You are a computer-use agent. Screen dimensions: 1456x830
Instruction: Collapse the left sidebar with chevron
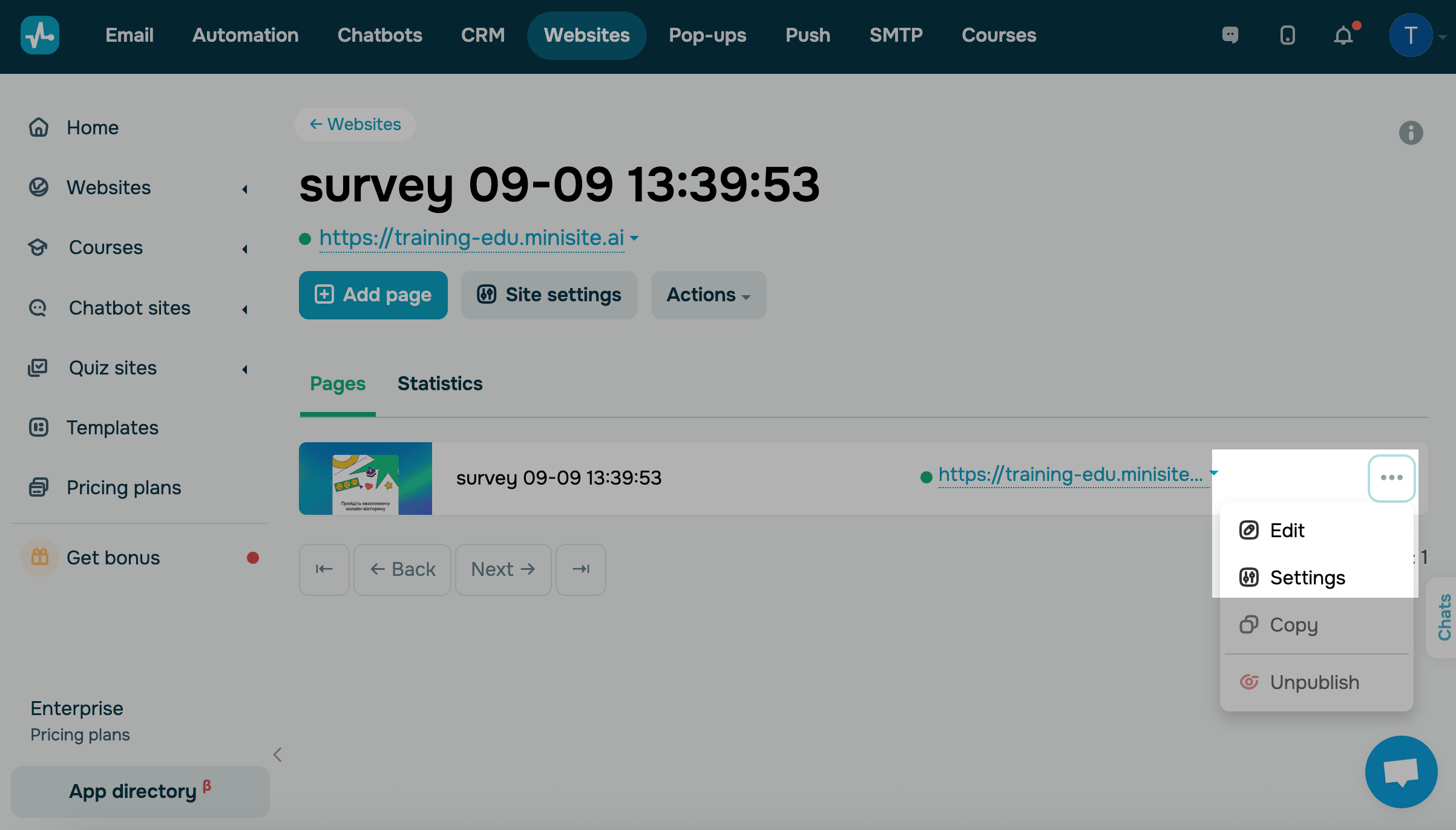278,754
